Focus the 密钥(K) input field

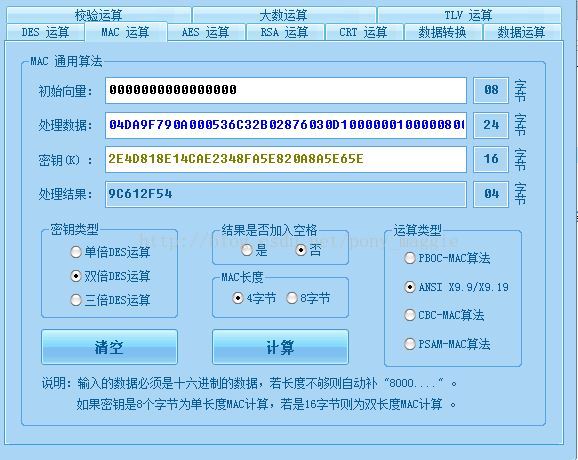click(286, 159)
